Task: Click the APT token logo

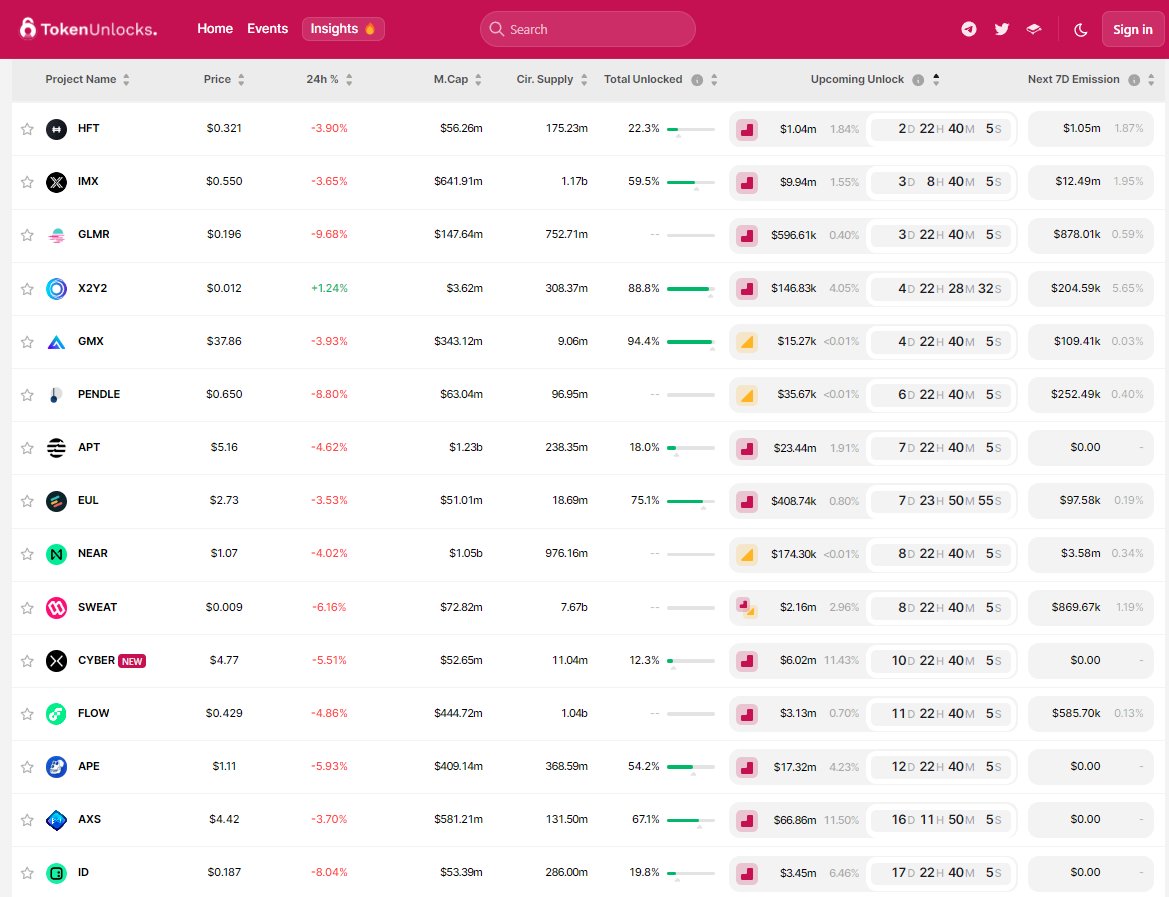Action: point(57,447)
